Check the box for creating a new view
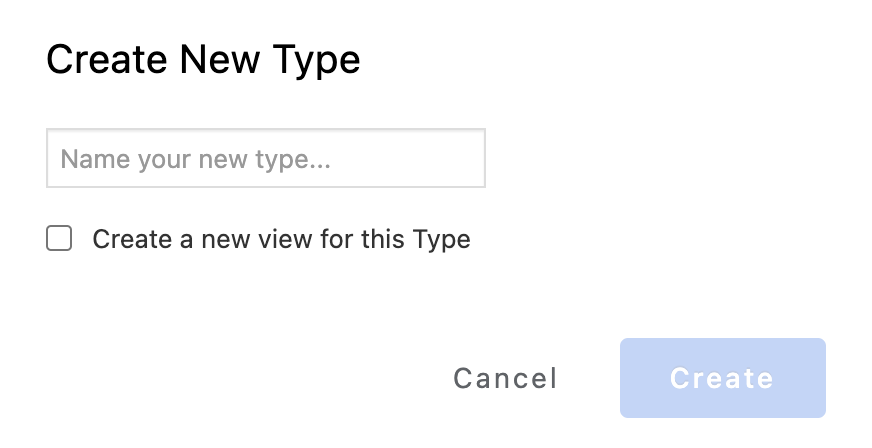Screen dimensions: 872x448 click(59, 239)
